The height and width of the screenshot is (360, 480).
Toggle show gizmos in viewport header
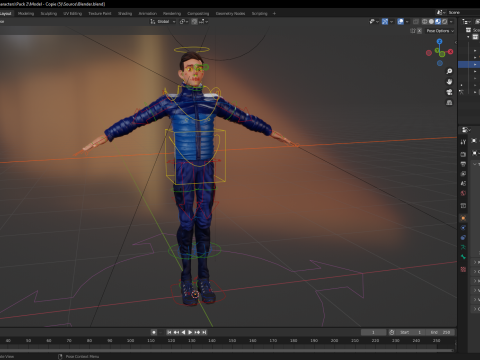(385, 22)
